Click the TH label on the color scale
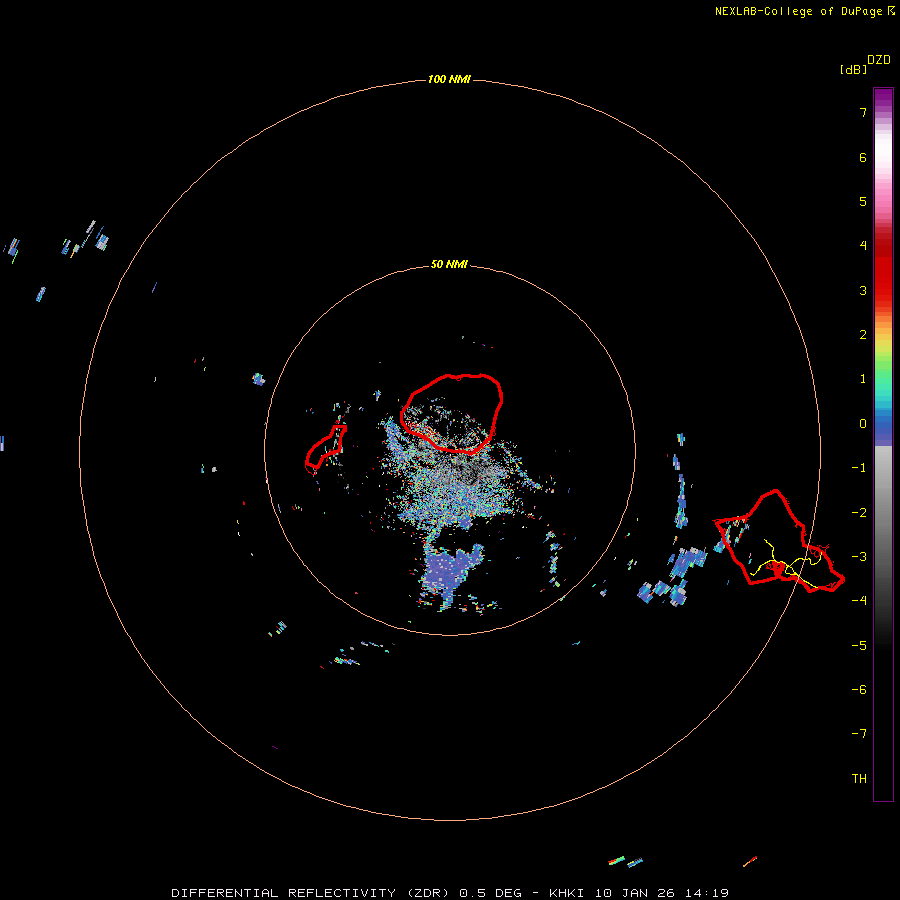This screenshot has height=900, width=900. point(859,778)
